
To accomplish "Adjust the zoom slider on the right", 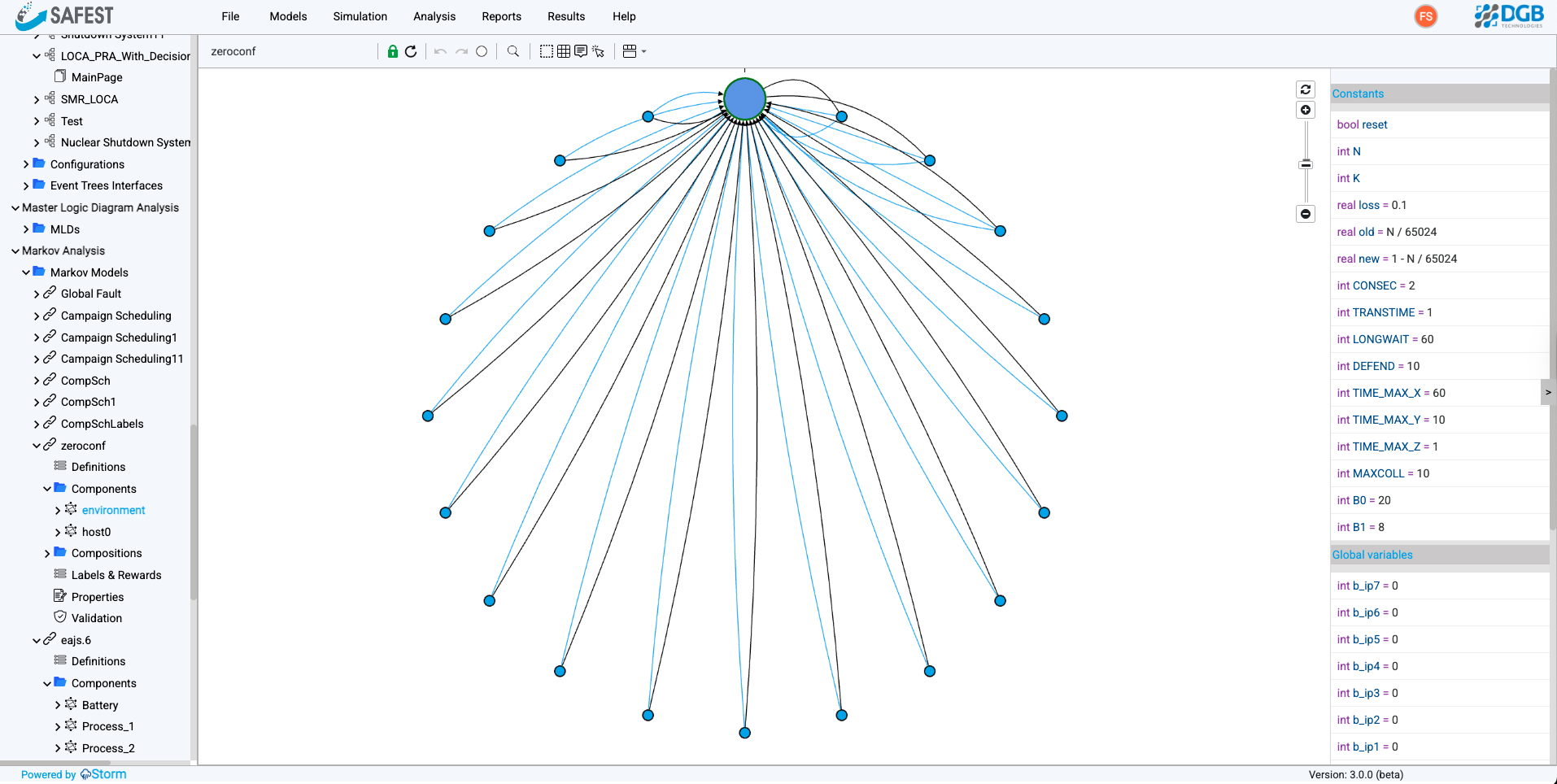I will (1305, 163).
